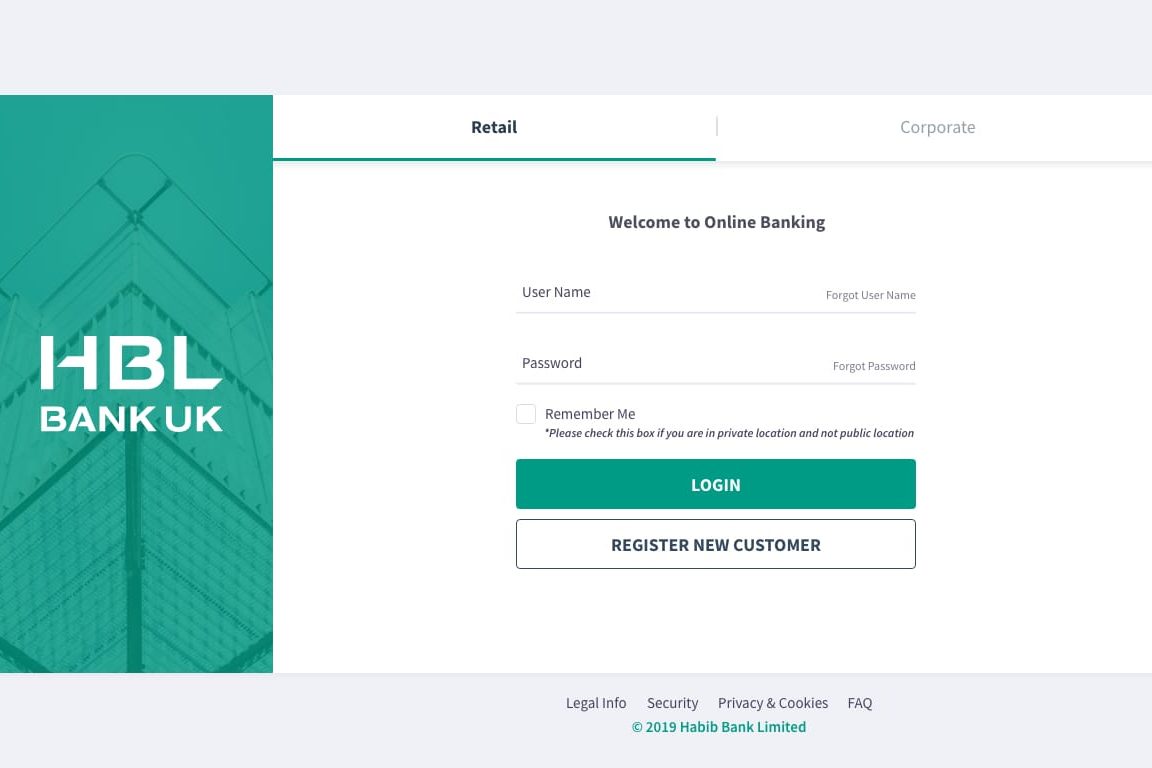Click REGISTER NEW CUSTOMER
The height and width of the screenshot is (768, 1152).
click(715, 544)
